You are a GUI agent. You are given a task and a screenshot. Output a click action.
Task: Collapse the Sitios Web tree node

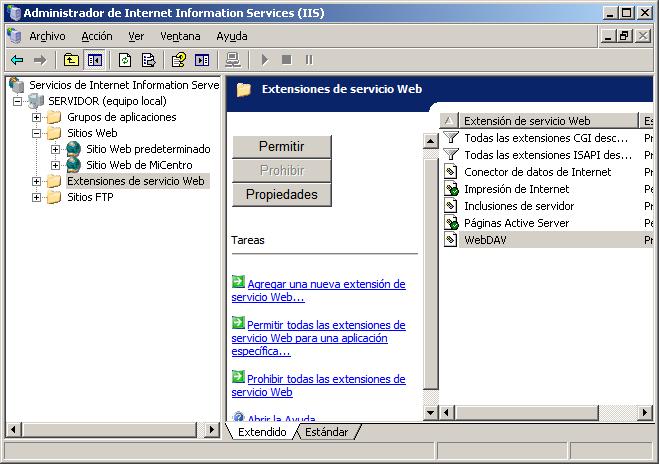38,133
